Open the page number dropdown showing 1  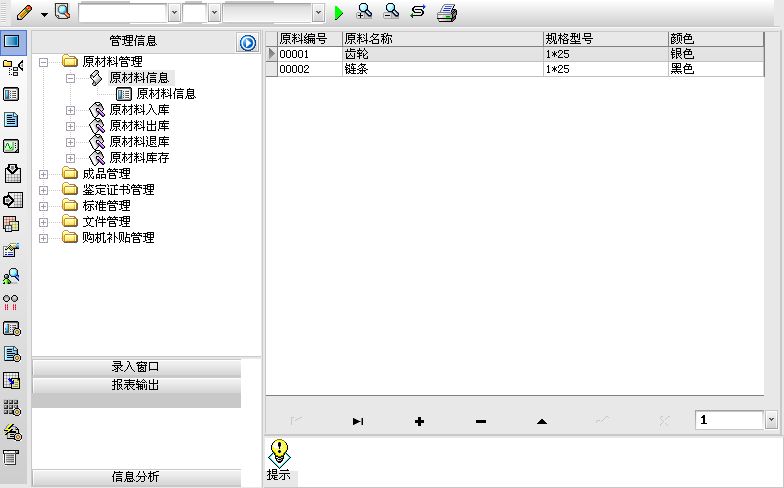click(770, 420)
